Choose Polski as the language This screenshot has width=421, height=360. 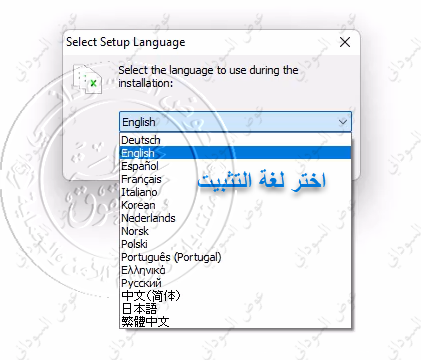pyautogui.click(x=235, y=244)
